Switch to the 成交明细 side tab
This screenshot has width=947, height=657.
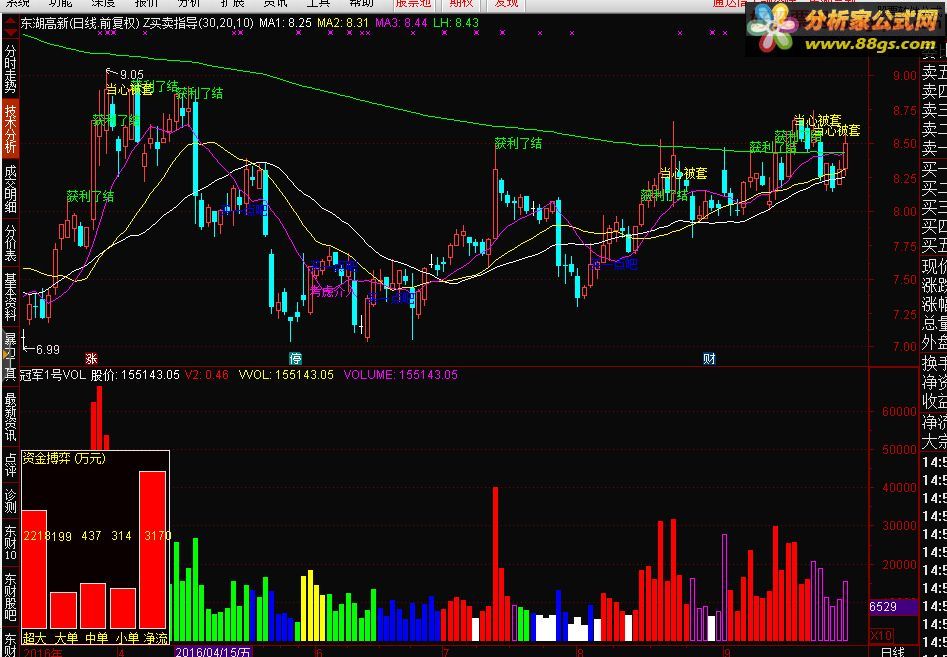pos(10,190)
